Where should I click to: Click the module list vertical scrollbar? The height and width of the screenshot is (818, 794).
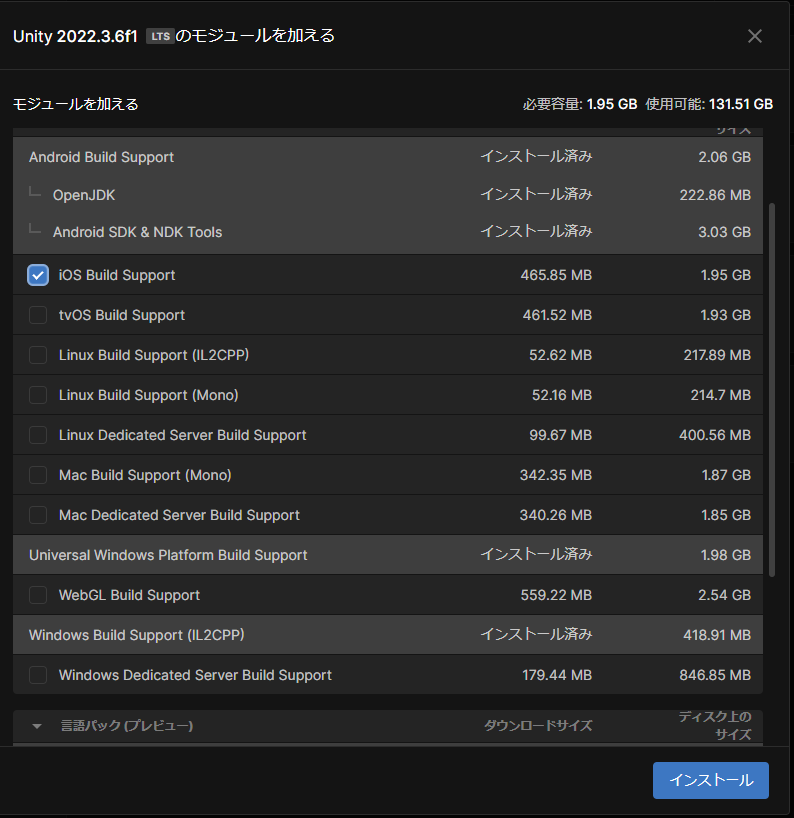(x=770, y=388)
